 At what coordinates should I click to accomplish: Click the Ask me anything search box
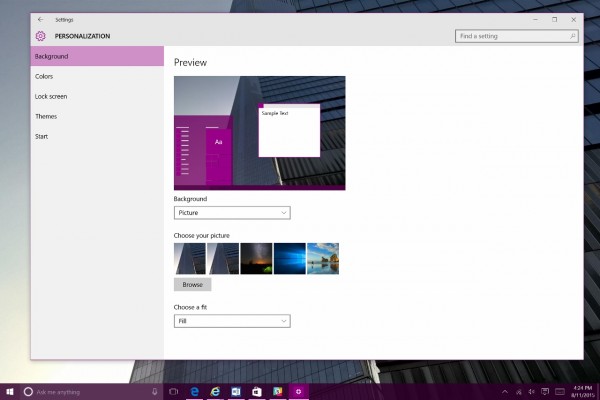[92, 392]
